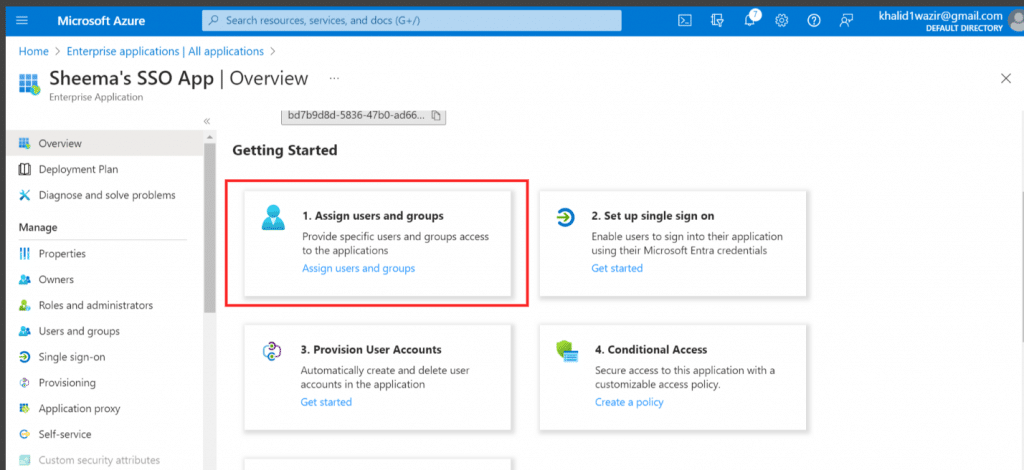
Task: Click the Self-service sidebar icon
Action: [x=25, y=434]
